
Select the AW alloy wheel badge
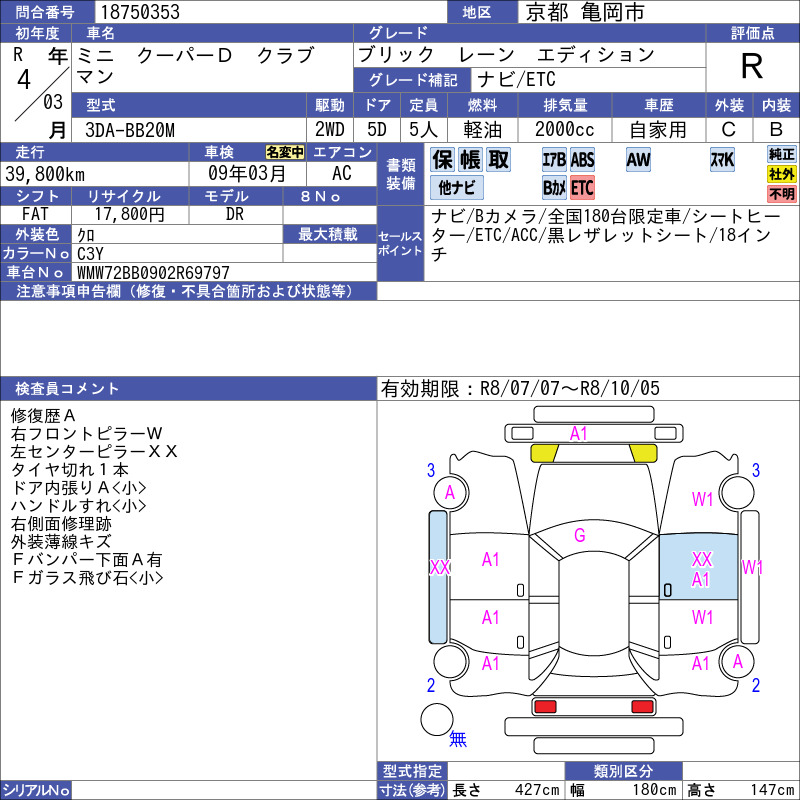pos(638,160)
